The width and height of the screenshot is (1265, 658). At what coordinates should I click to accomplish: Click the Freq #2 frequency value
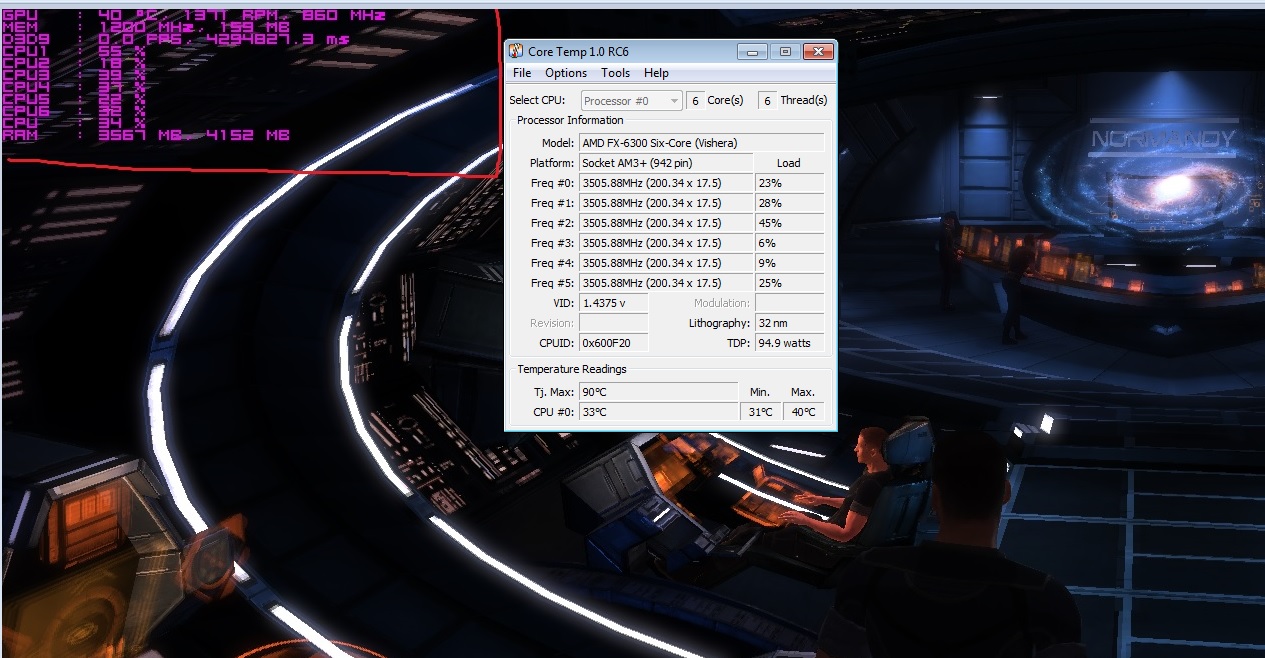coord(666,223)
